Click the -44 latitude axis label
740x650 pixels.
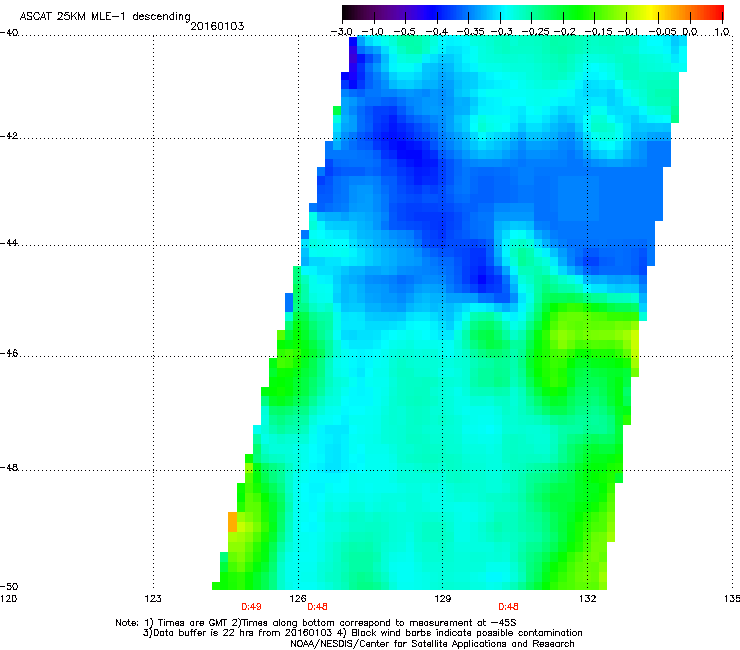(8, 243)
